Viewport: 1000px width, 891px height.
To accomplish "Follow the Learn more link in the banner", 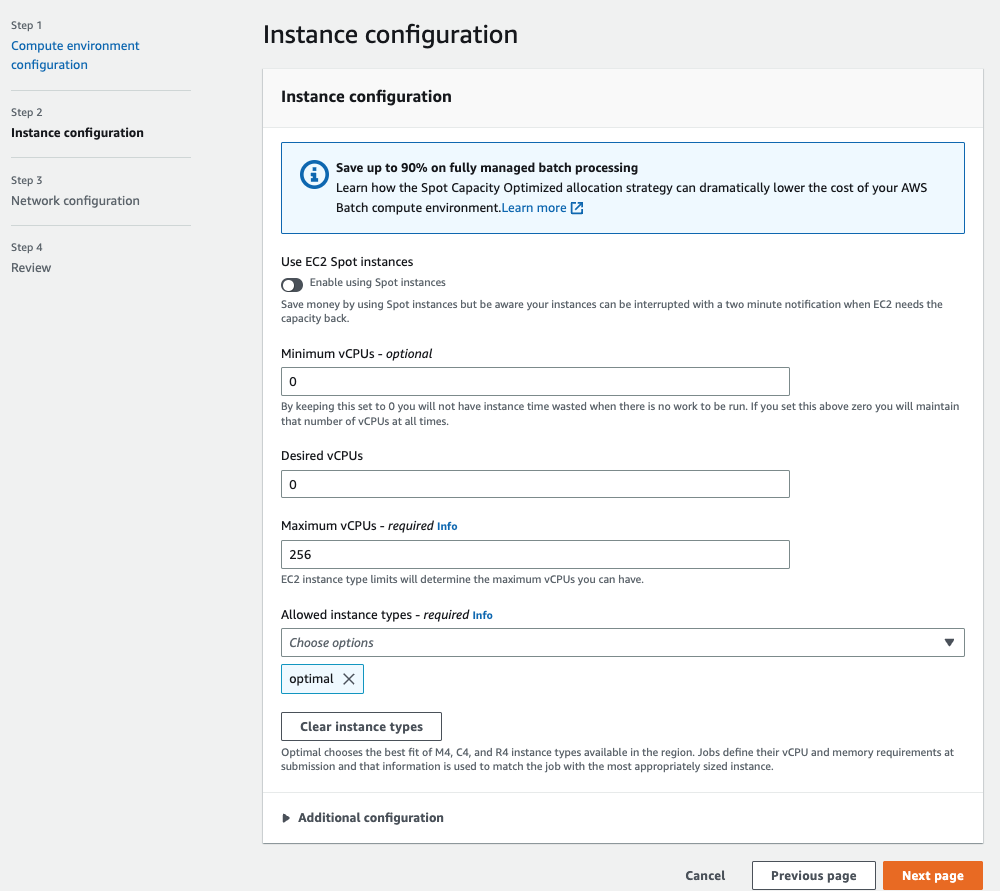I will pyautogui.click(x=534, y=208).
